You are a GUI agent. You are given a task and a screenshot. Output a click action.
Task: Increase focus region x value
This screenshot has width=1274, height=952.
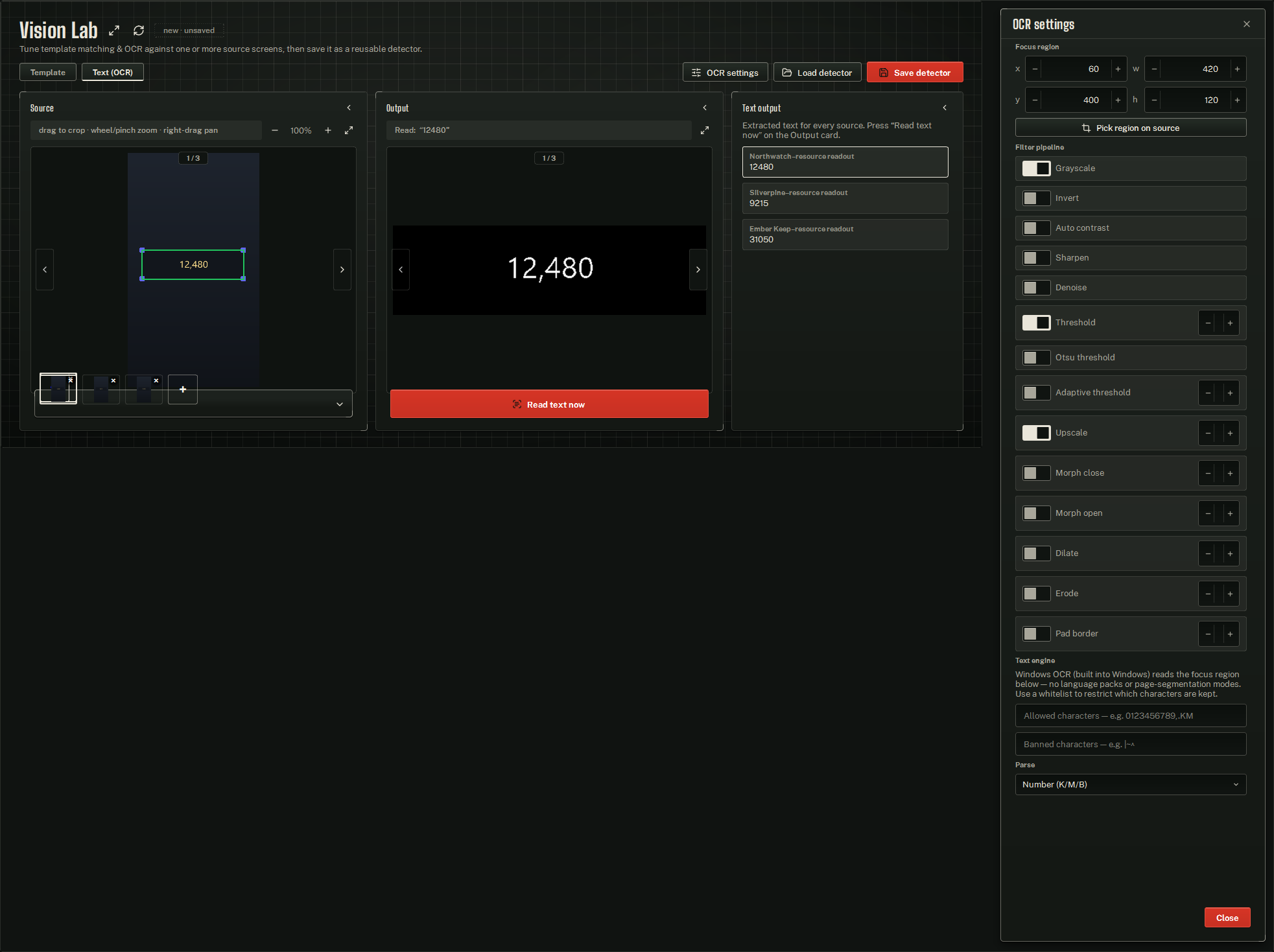point(1118,69)
